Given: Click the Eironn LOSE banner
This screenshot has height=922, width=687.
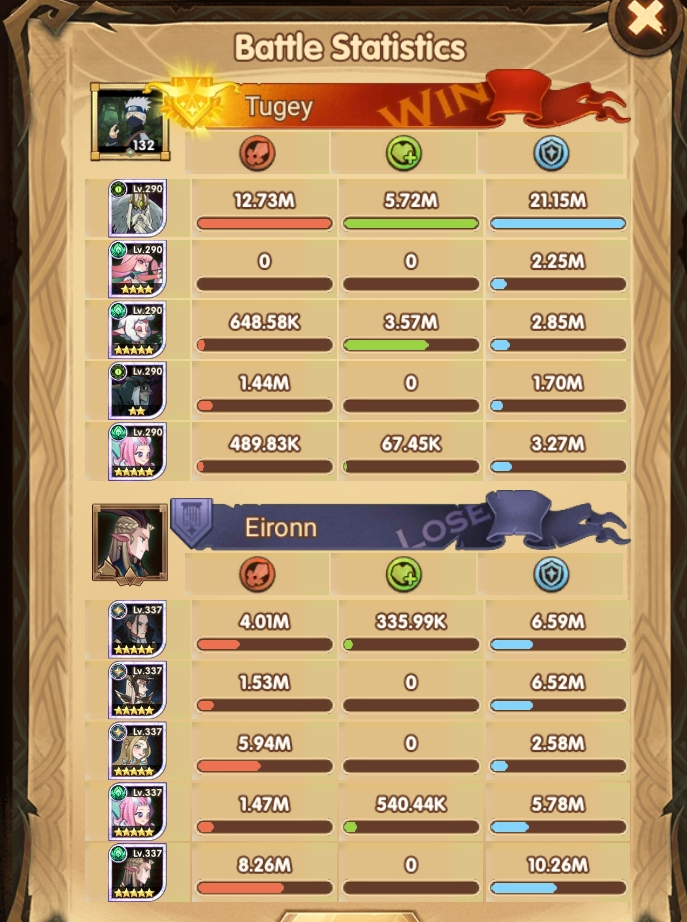Looking at the screenshot, I should pos(400,523).
